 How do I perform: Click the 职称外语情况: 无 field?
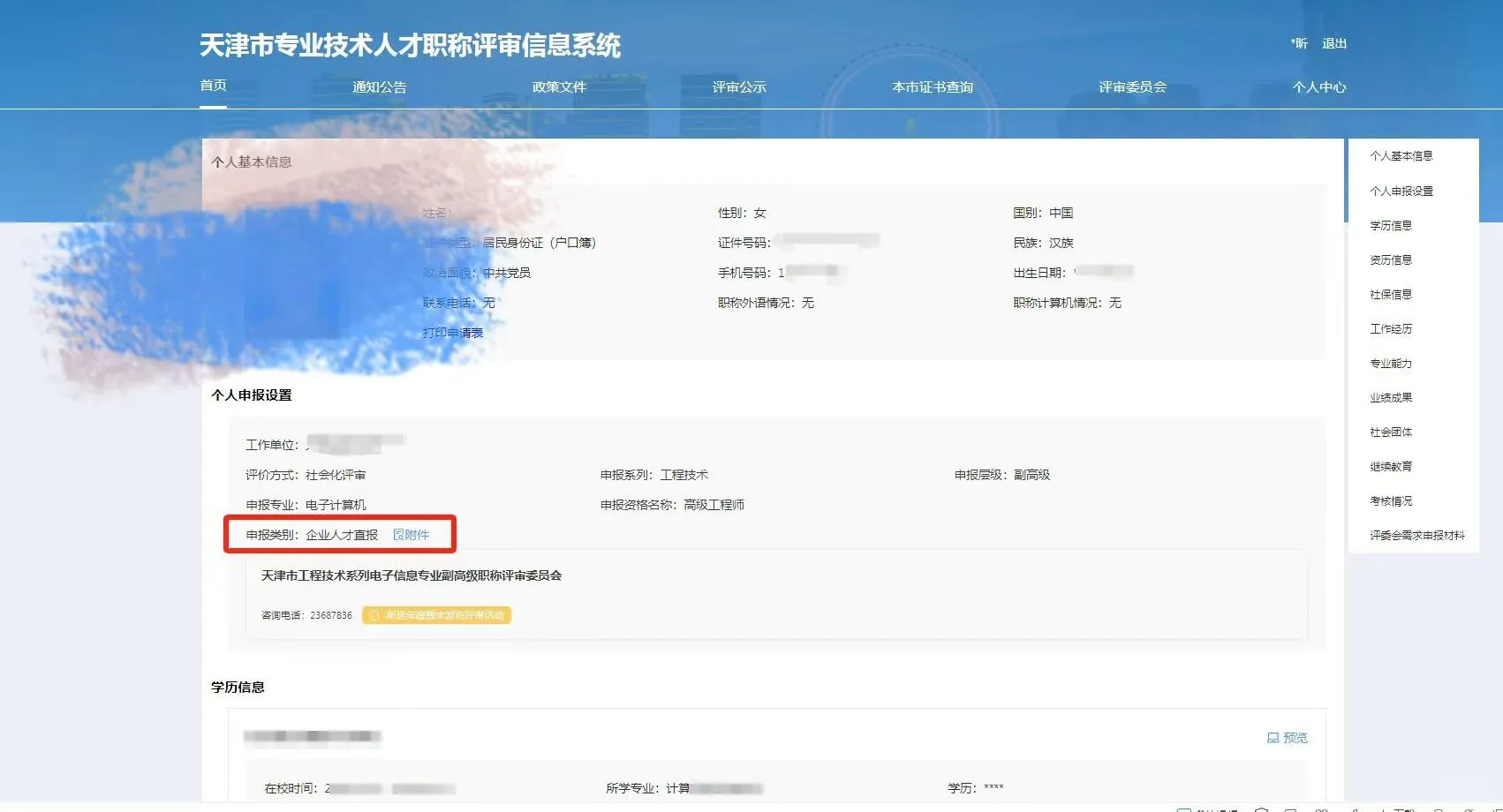pos(766,303)
